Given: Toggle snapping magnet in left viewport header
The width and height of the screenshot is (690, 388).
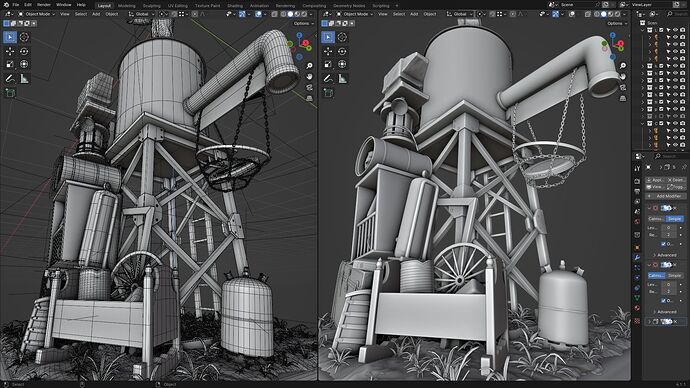Looking at the screenshot, I should point(174,14).
